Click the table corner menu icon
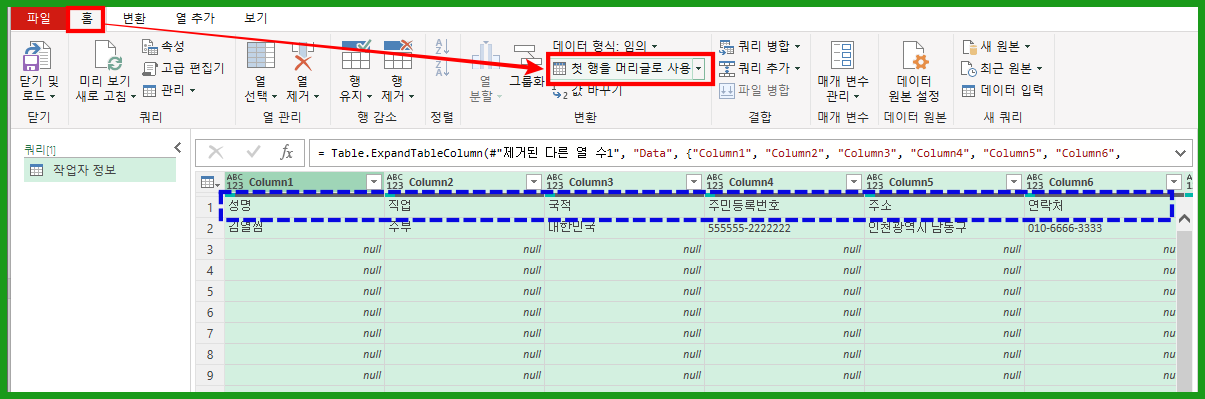Image resolution: width=1205 pixels, height=399 pixels. (209, 182)
